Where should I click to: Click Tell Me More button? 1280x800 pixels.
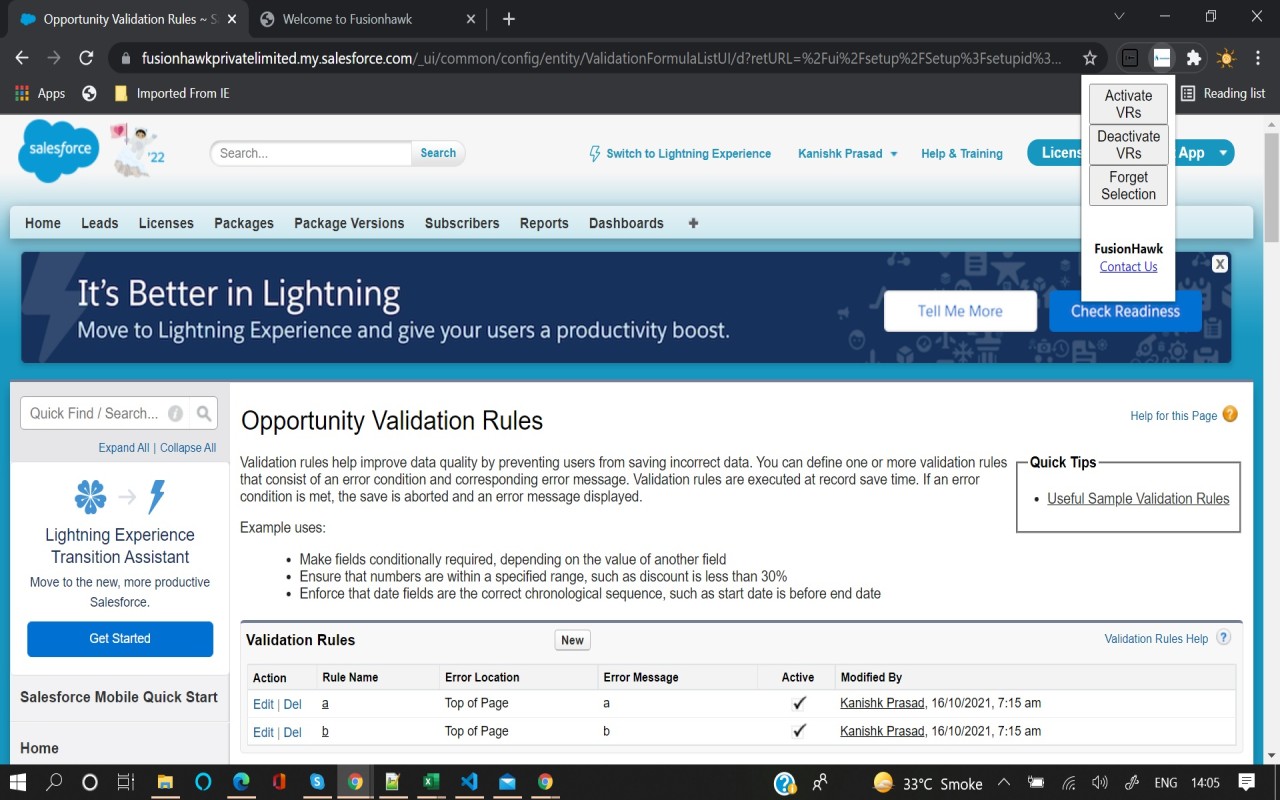(x=960, y=311)
